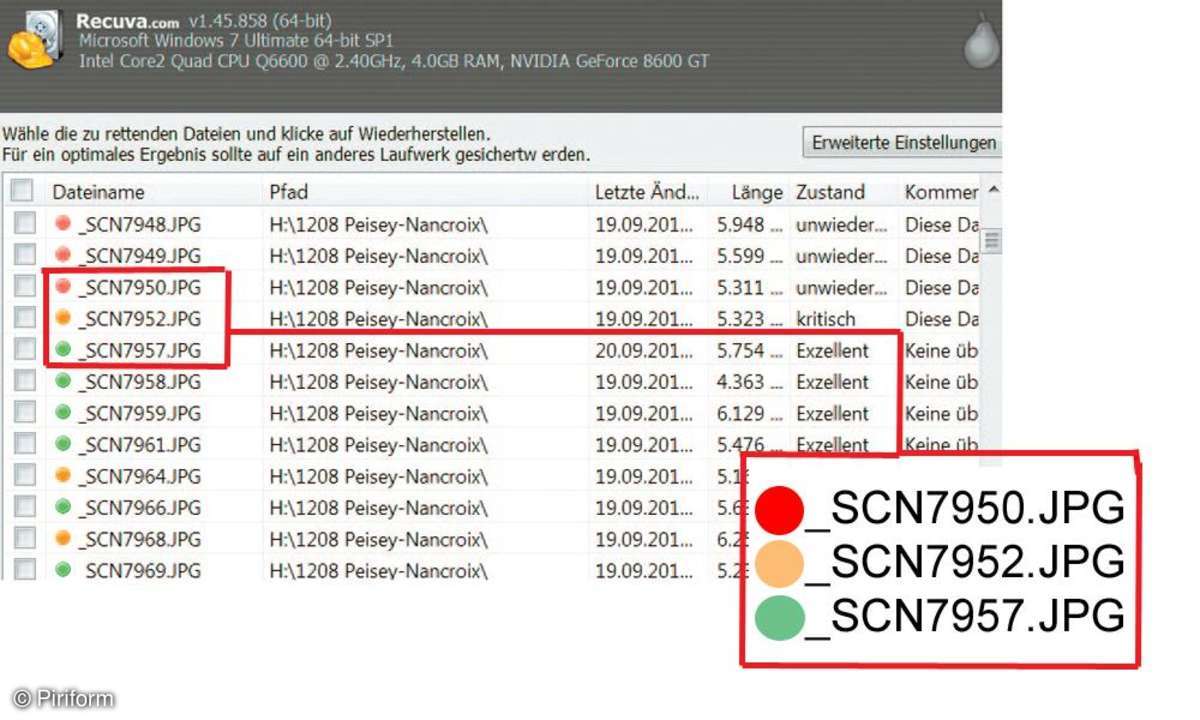Check the box for _SCN7964.JPG
Screen dimensions: 1200x720
25,476
